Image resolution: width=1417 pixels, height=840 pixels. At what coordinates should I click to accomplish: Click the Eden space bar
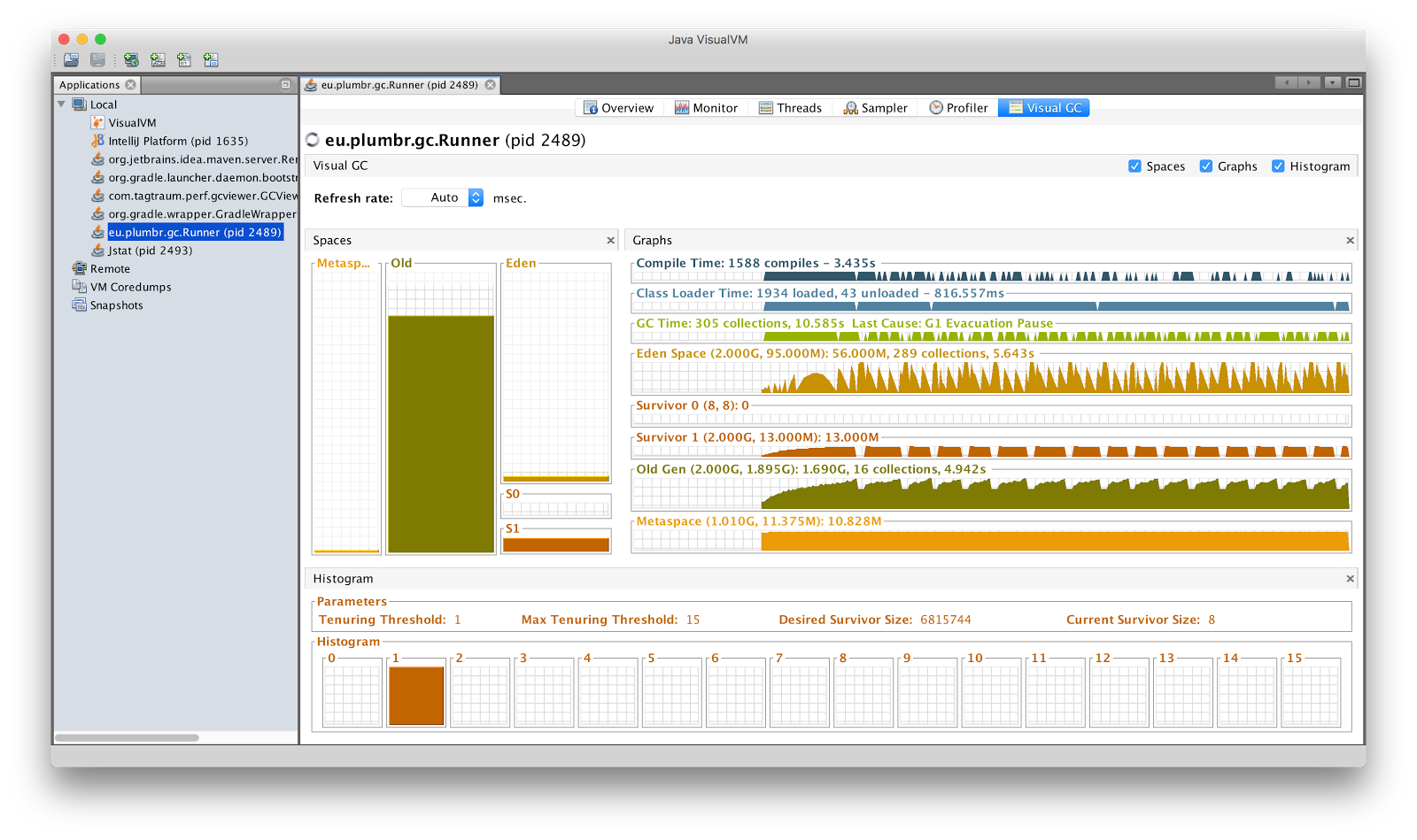pyautogui.click(x=556, y=478)
